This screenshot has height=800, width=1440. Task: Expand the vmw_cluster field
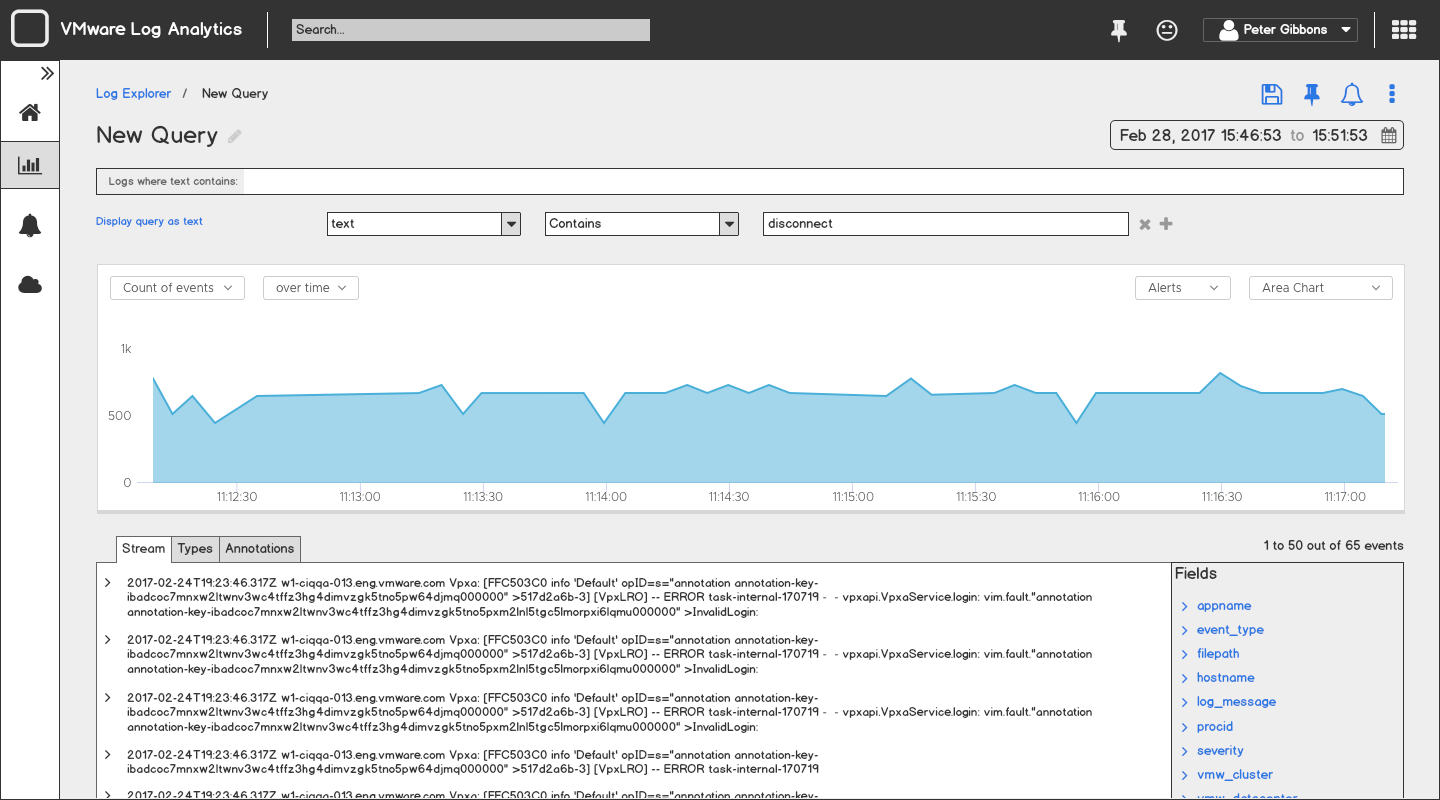(1185, 775)
